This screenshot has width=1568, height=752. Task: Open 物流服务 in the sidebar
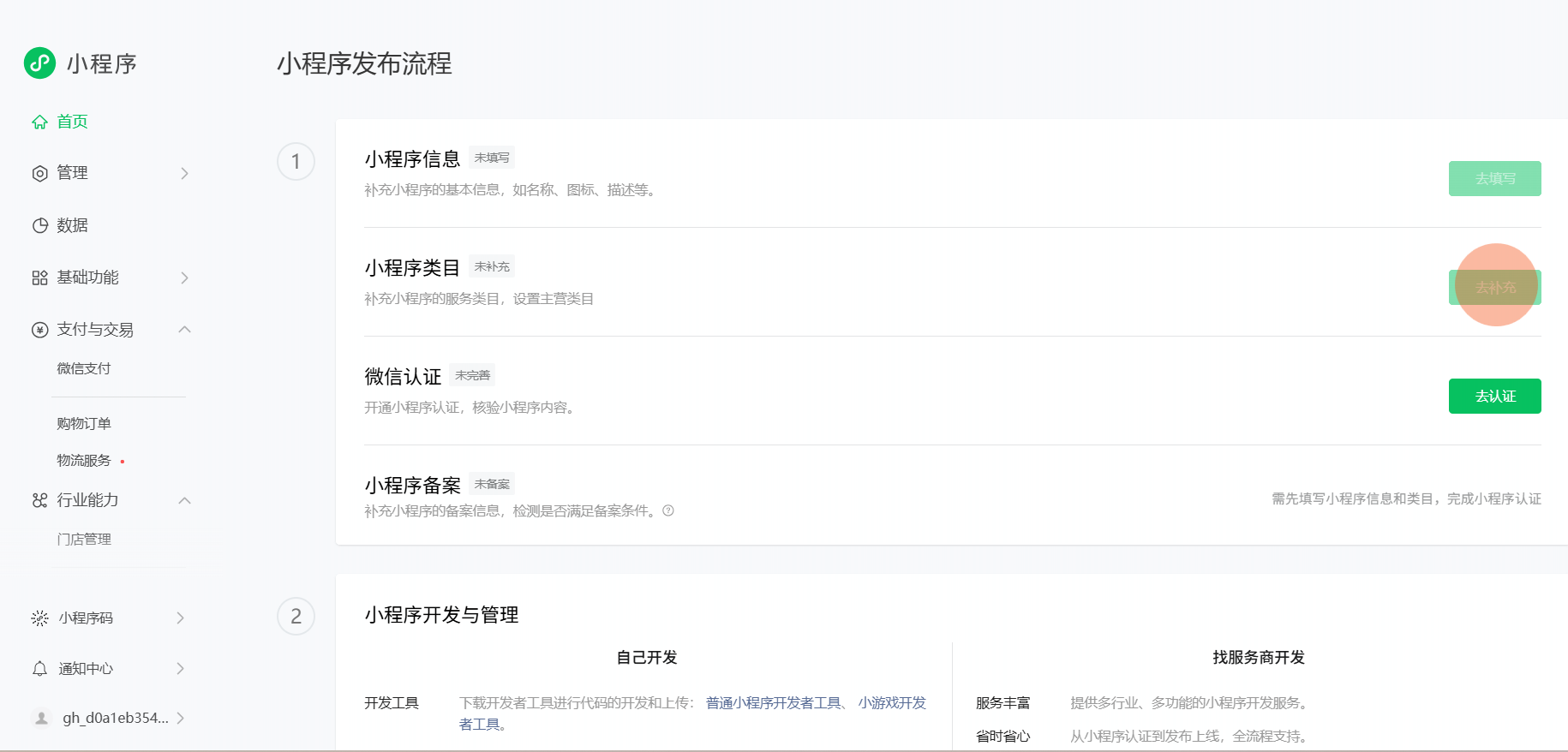click(x=84, y=461)
